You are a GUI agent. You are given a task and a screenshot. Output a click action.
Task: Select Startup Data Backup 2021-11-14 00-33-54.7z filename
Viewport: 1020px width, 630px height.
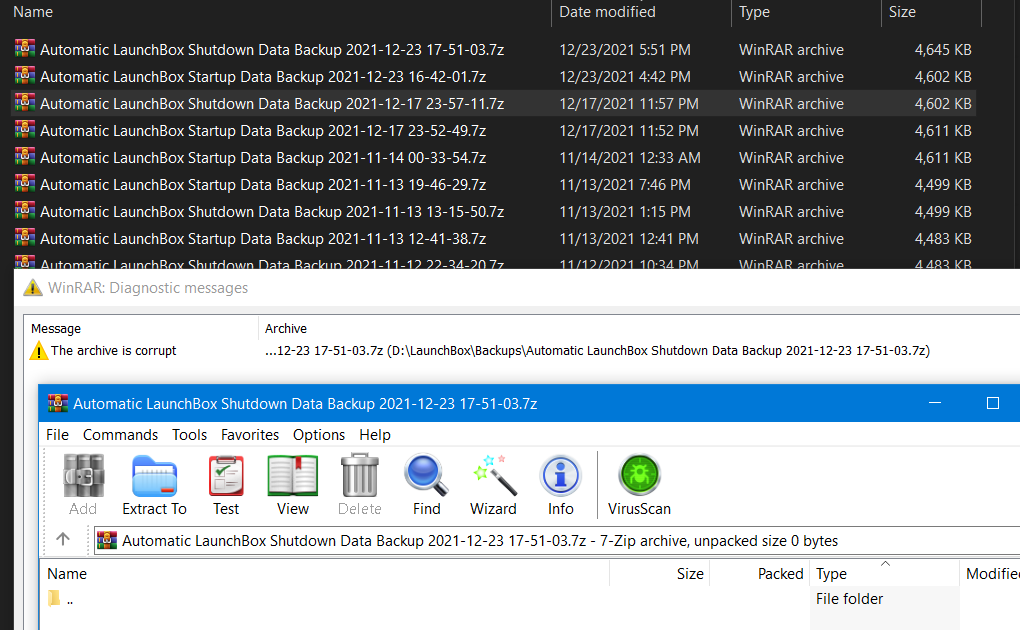point(263,158)
